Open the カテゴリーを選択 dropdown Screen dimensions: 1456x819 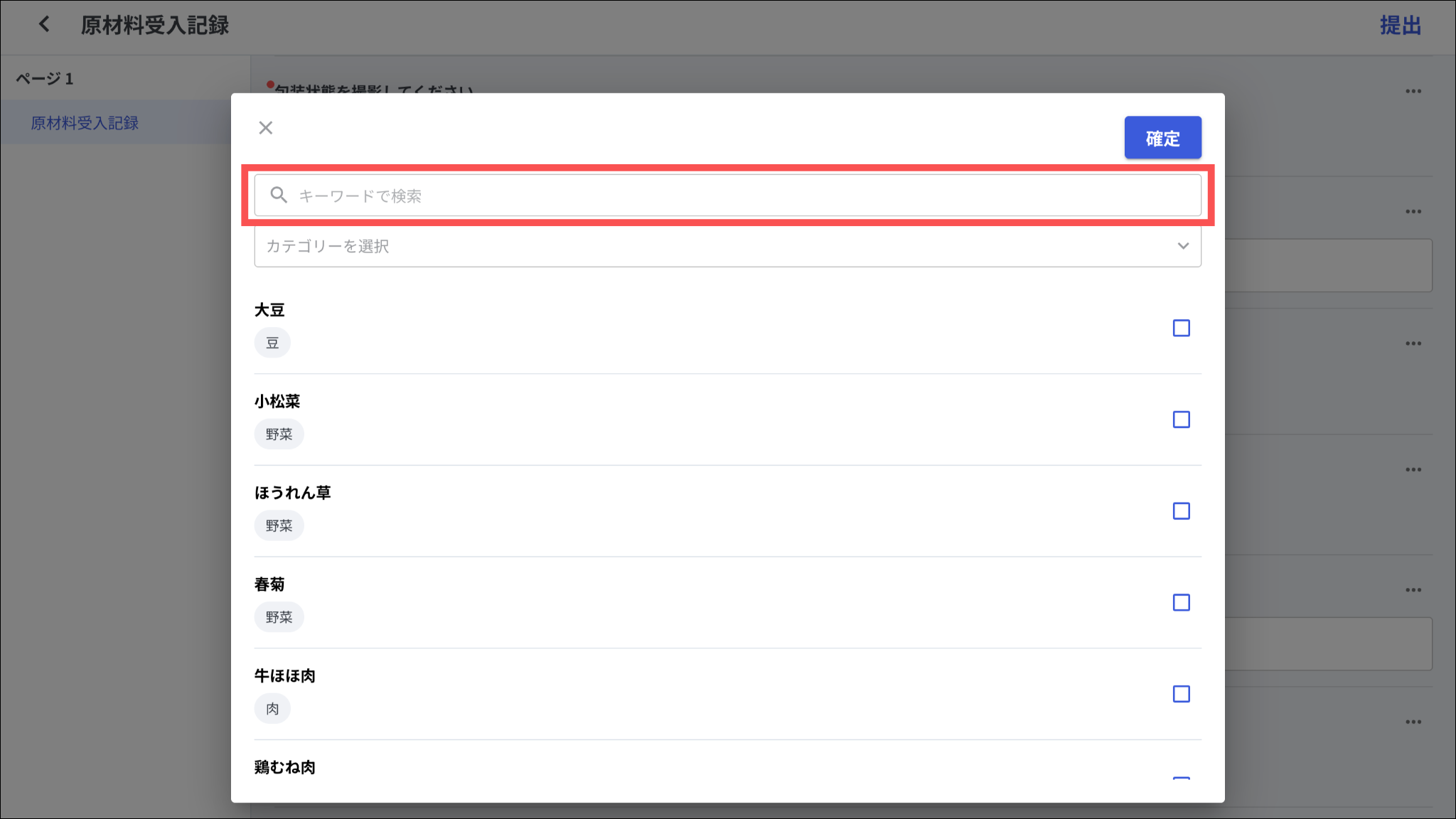point(711,246)
